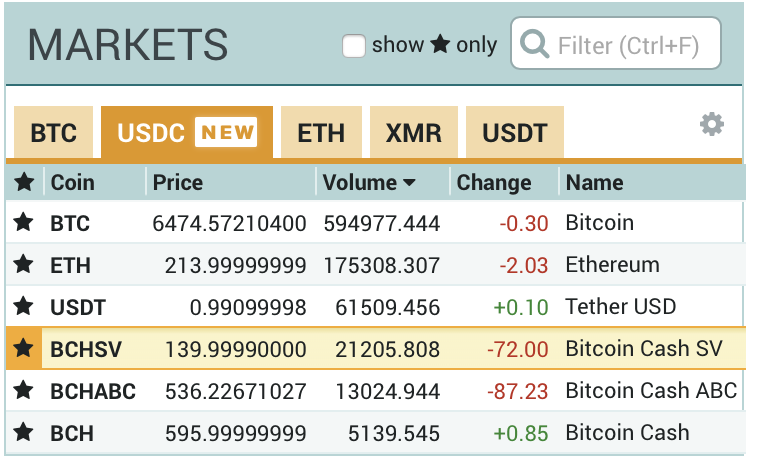Sort the table by Price column
Viewport: 758px width, 462px height.
[177, 183]
